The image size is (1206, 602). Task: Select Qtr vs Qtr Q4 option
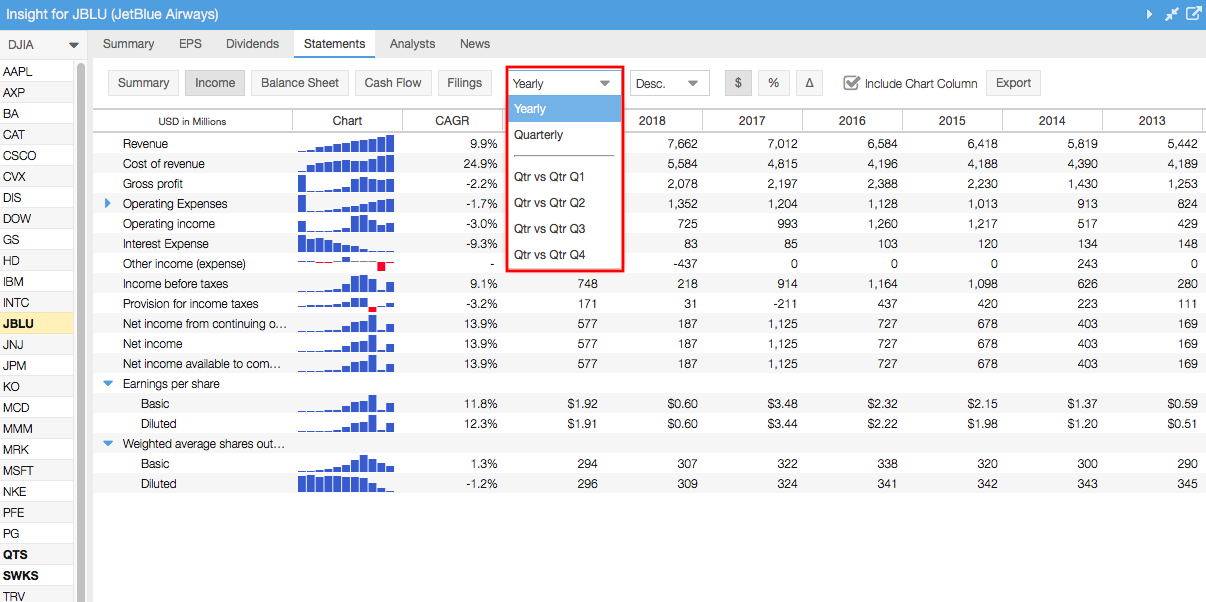click(565, 255)
